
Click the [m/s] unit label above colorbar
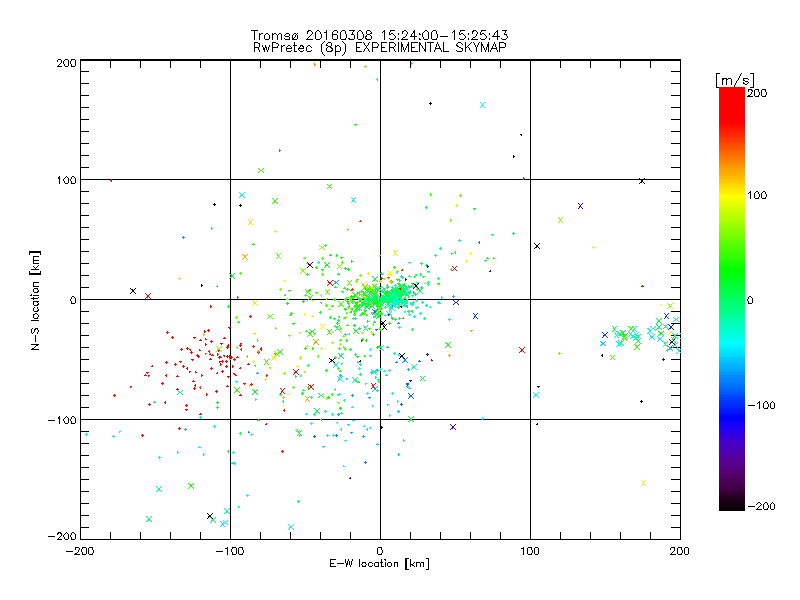click(x=735, y=80)
